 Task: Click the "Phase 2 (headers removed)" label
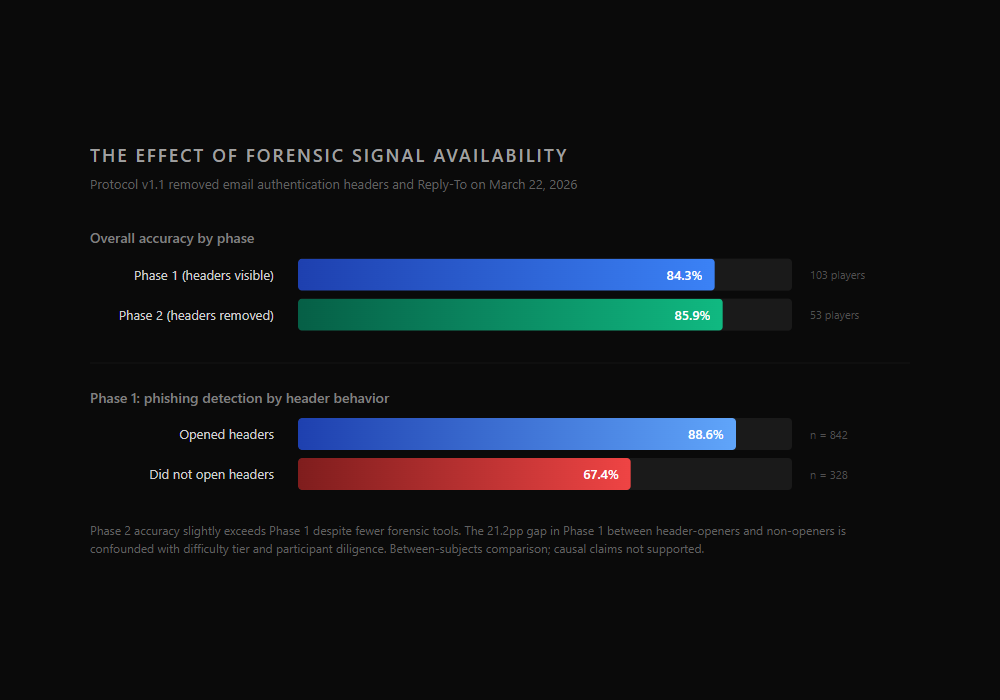tap(196, 315)
